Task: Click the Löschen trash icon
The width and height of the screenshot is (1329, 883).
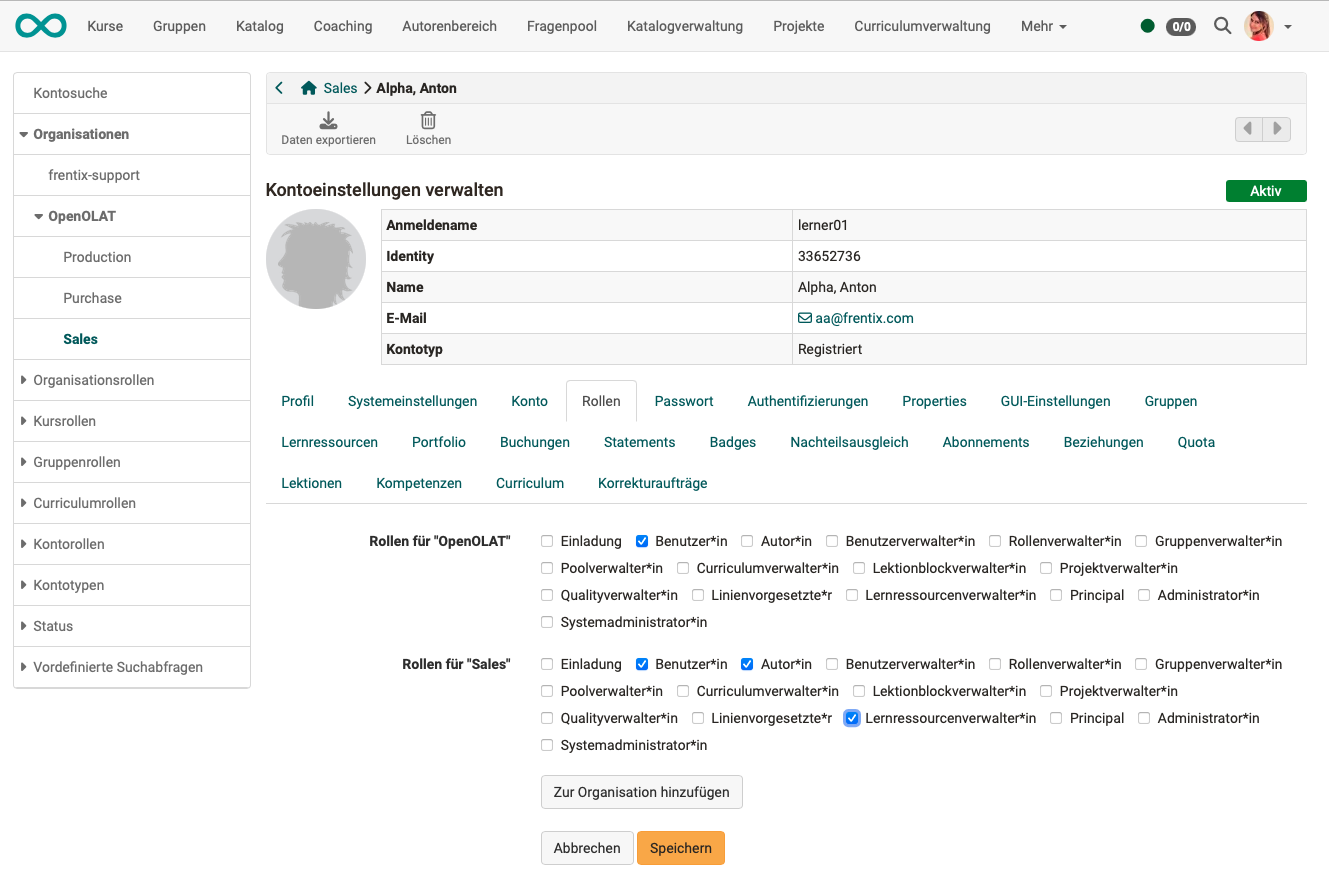Action: (428, 121)
